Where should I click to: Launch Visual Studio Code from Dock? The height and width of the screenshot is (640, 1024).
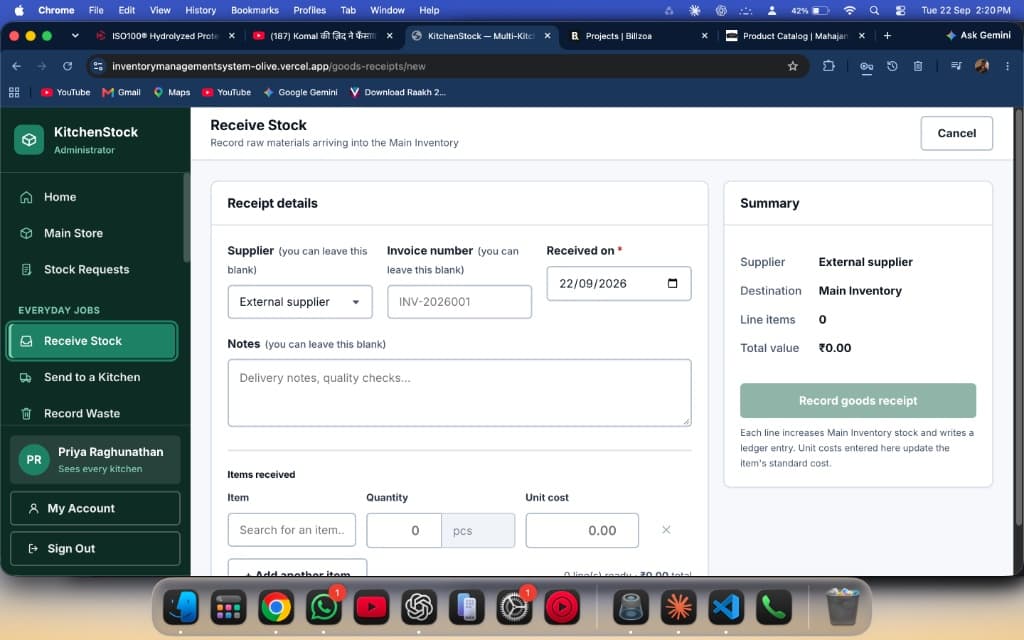point(726,607)
